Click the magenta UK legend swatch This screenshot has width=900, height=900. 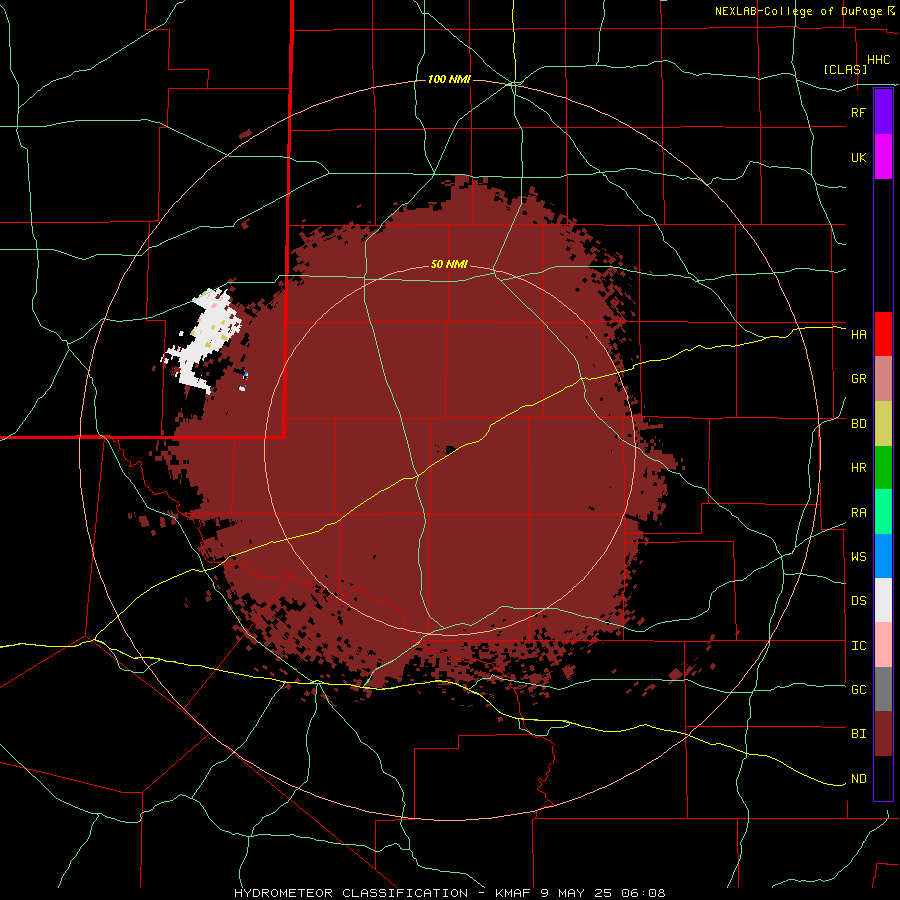click(x=883, y=157)
